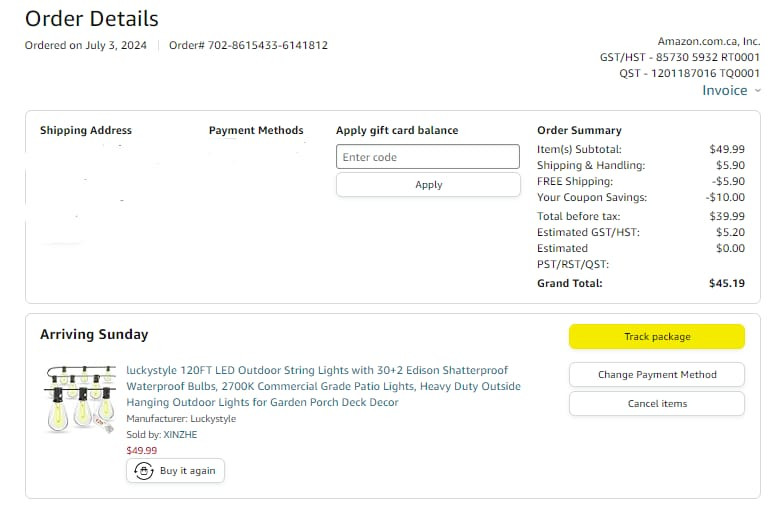Expand the Invoice chevron arrow
781x518 pixels.
[x=758, y=91]
